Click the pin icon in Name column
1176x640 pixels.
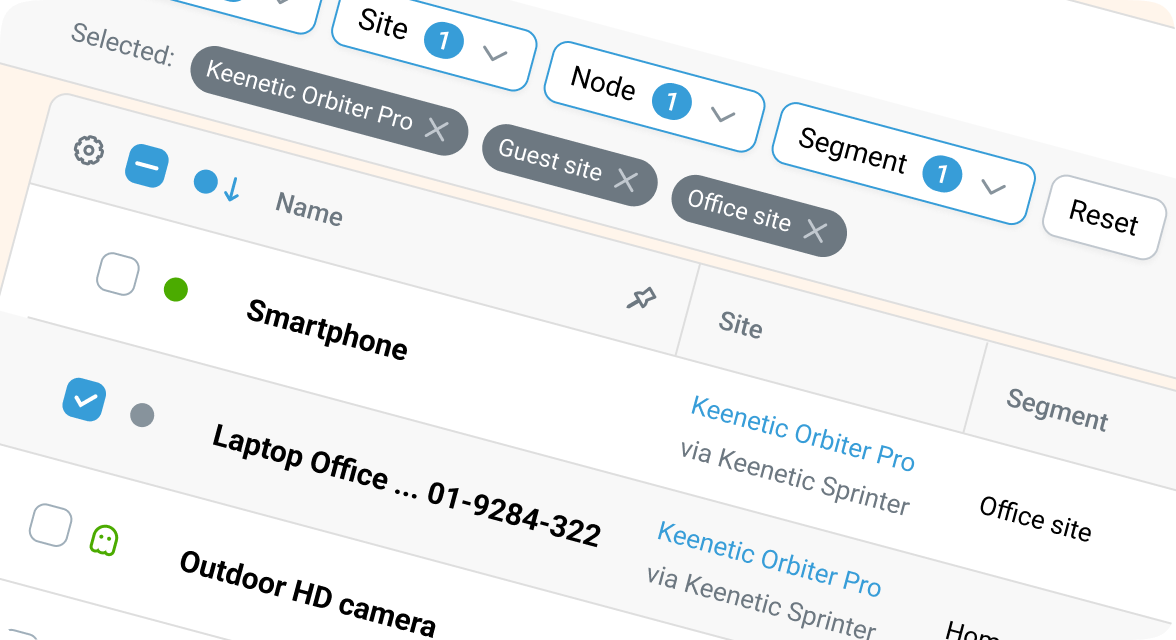(x=641, y=299)
